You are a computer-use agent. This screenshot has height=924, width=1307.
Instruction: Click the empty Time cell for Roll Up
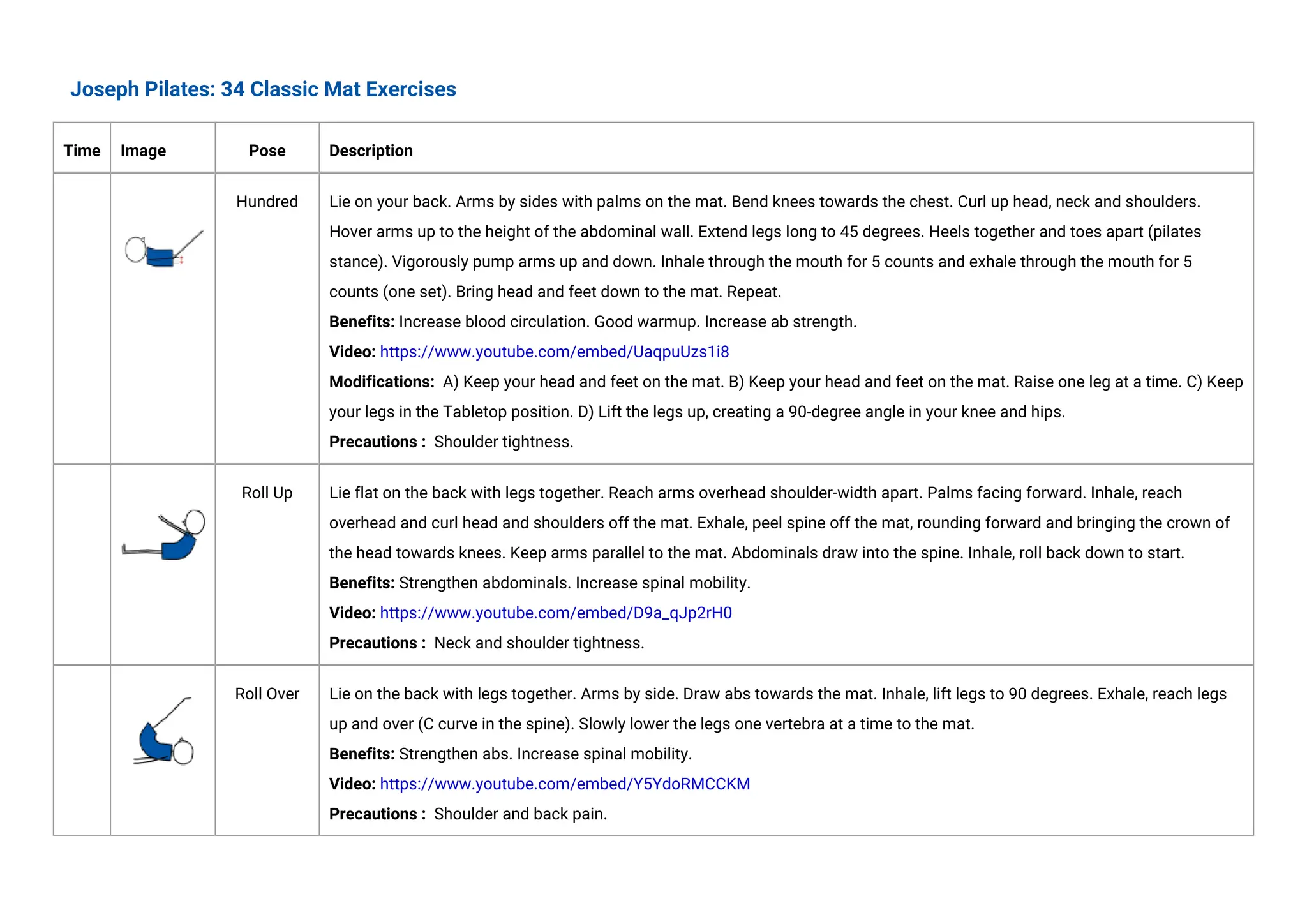(82, 564)
